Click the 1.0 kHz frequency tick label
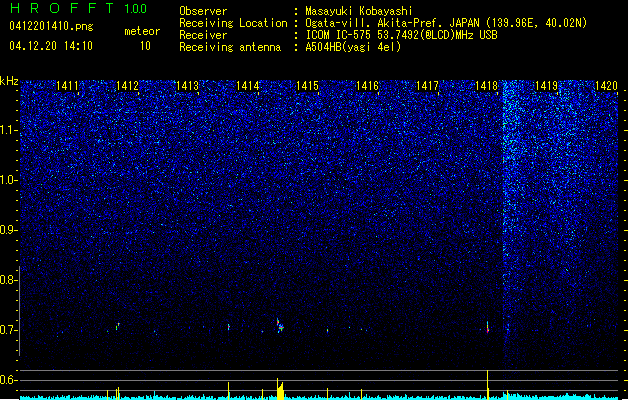Viewport: 629px width, 400px height. click(x=8, y=180)
